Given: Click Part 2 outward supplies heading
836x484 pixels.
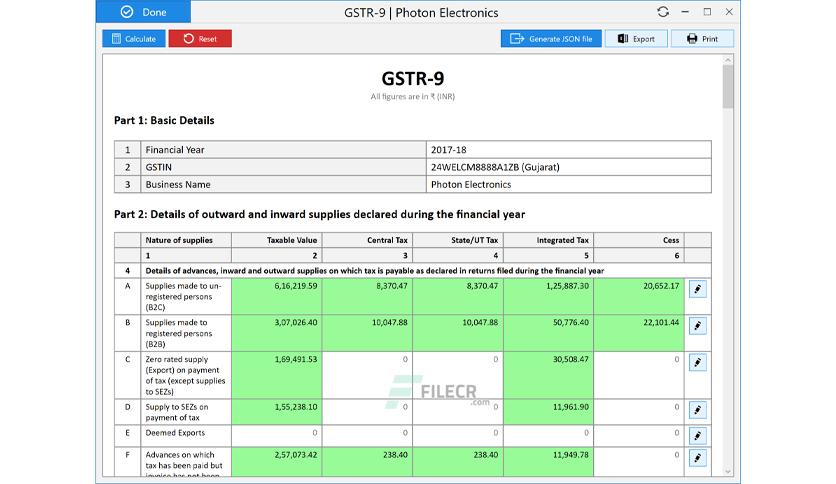Looking at the screenshot, I should pyautogui.click(x=319, y=214).
